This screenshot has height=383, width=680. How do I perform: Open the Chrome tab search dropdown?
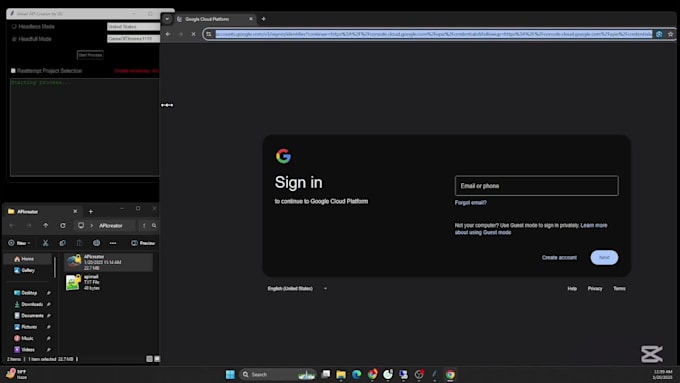[x=167, y=19]
